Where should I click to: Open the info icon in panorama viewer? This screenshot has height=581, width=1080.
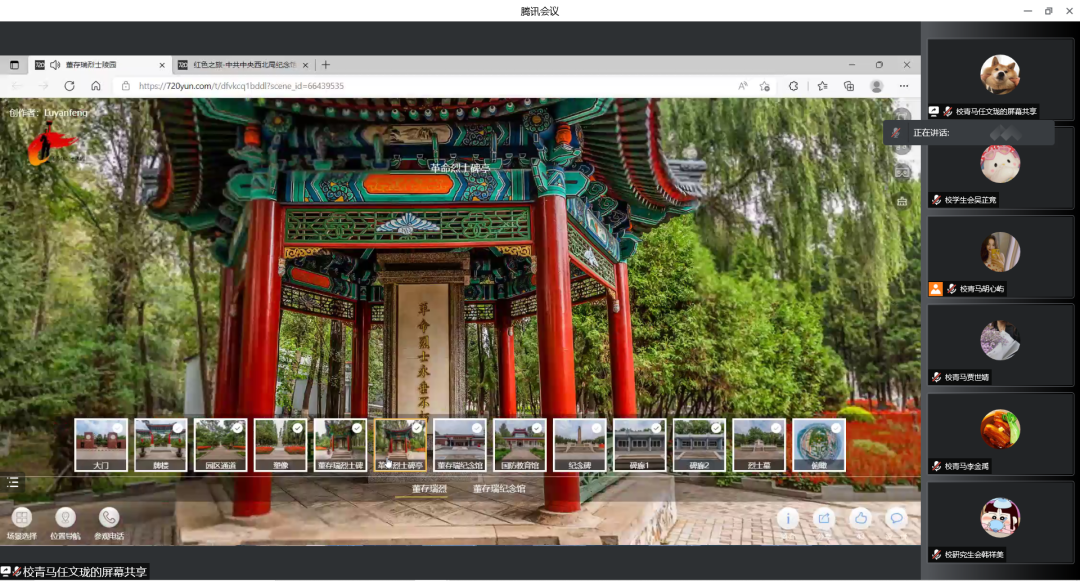tap(788, 518)
